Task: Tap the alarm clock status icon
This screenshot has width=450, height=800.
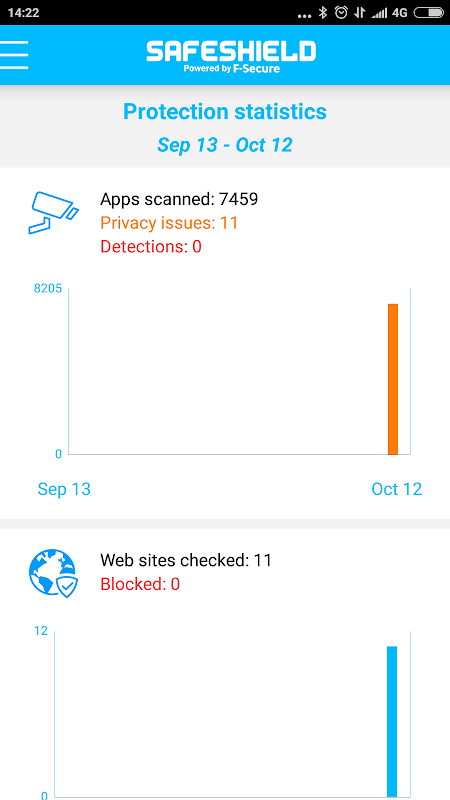Action: (341, 13)
